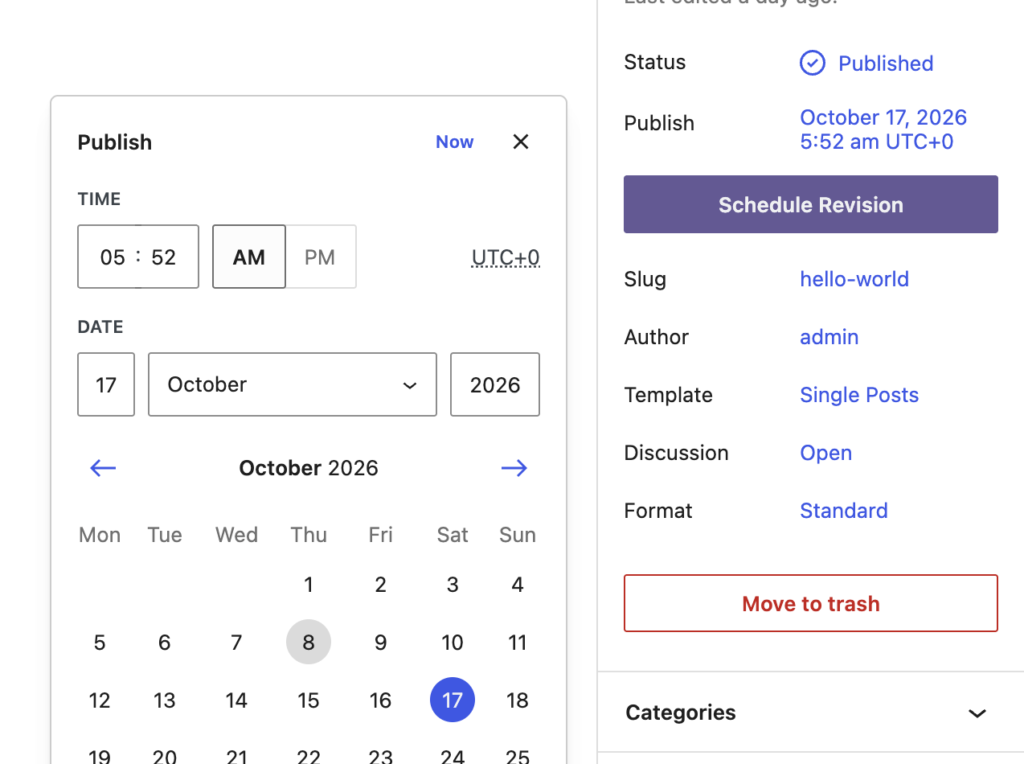The height and width of the screenshot is (764, 1024).
Task: Change post Format Standard
Action: tap(844, 511)
